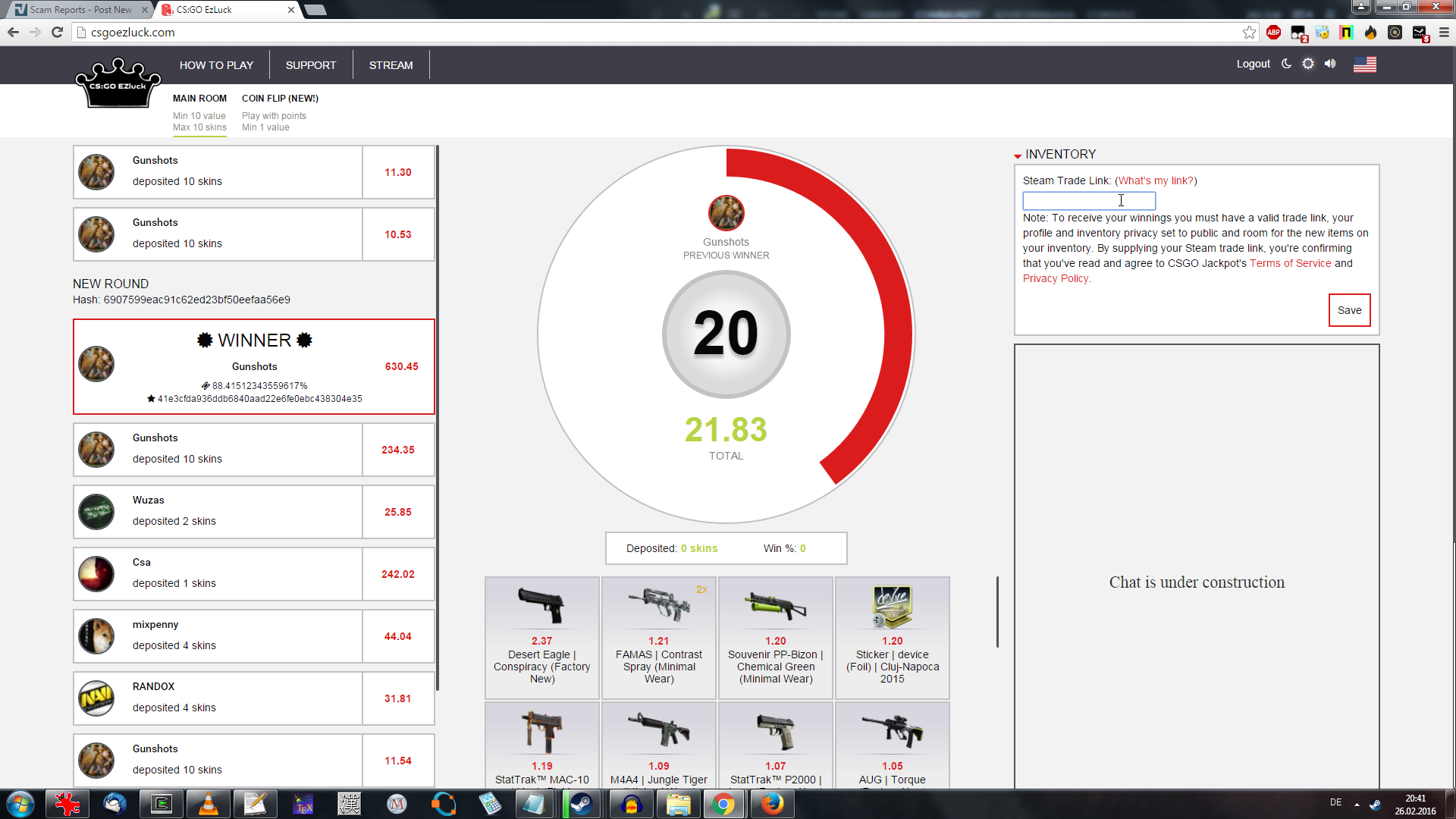This screenshot has height=819, width=1456.
Task: Click the Adblock Plus extension icon
Action: pos(1274,33)
